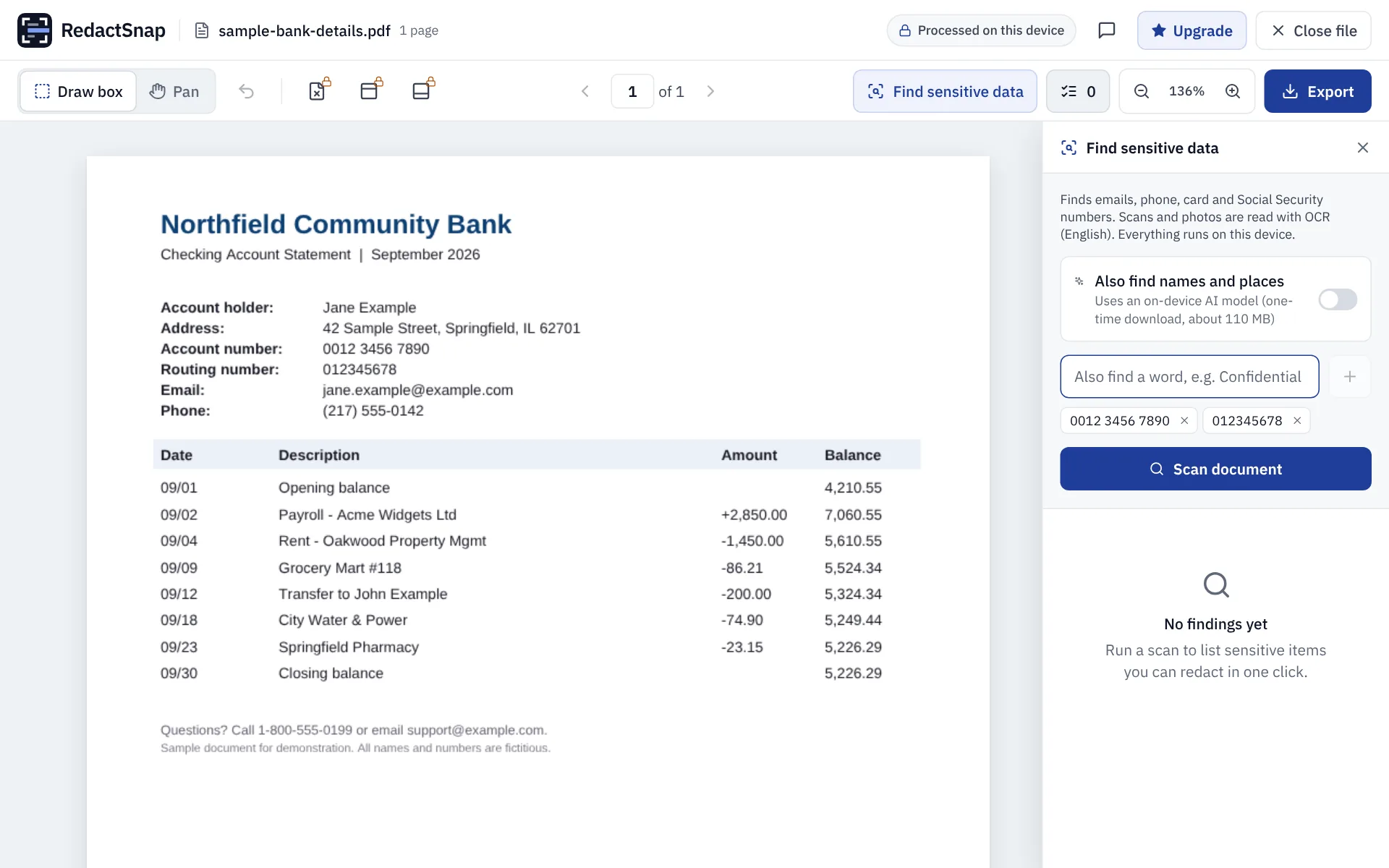This screenshot has height=868, width=1389.
Task: Click Transfer to John Example description
Action: 362,594
